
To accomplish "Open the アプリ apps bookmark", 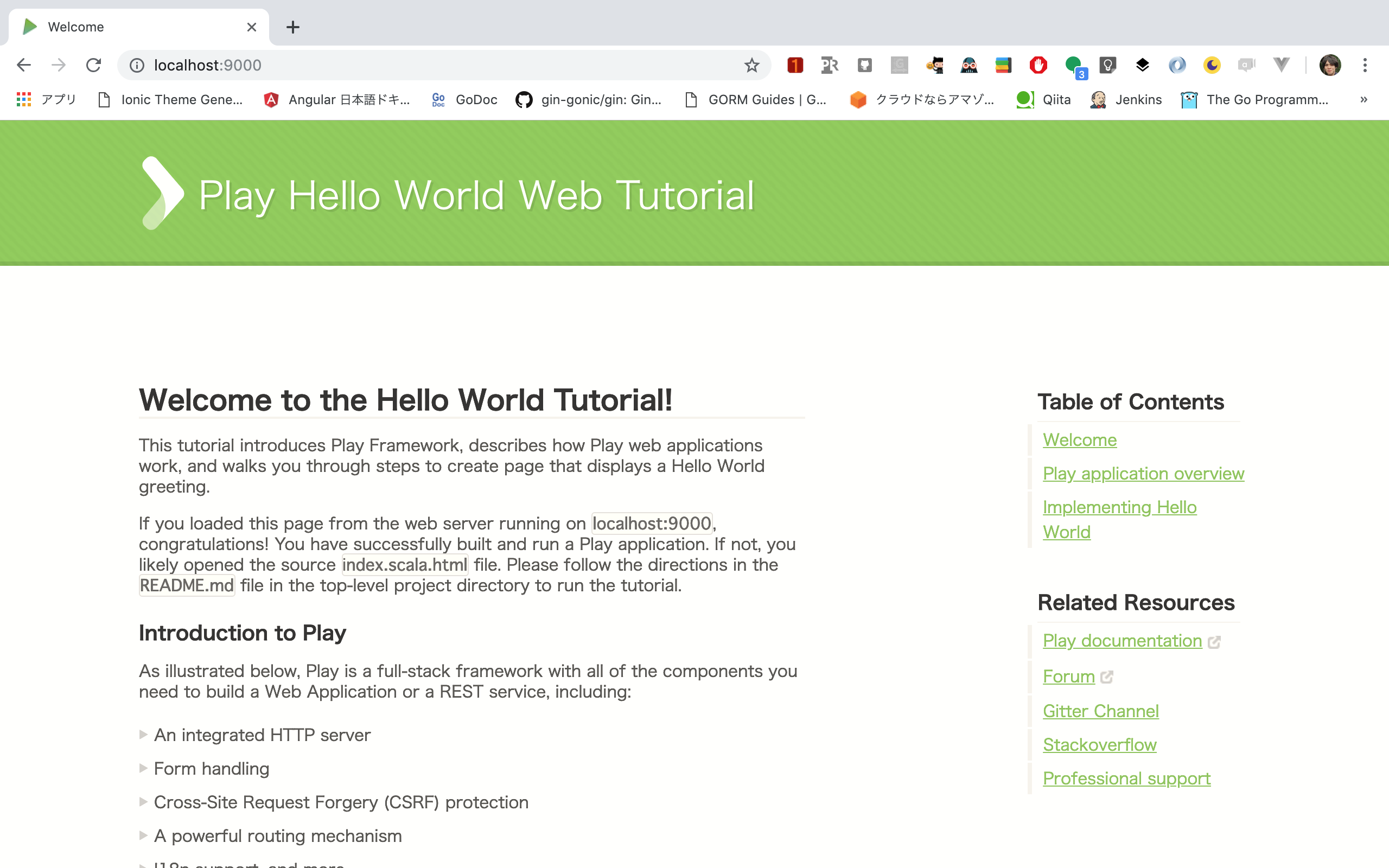I will pyautogui.click(x=47, y=99).
